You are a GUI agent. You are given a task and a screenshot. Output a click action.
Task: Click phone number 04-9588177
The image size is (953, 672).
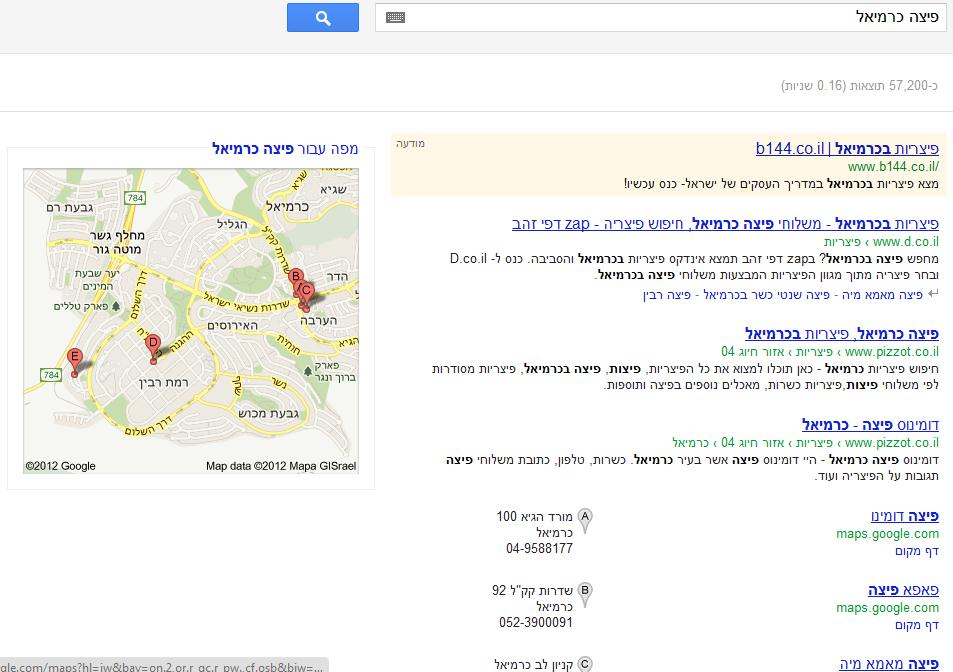[539, 549]
